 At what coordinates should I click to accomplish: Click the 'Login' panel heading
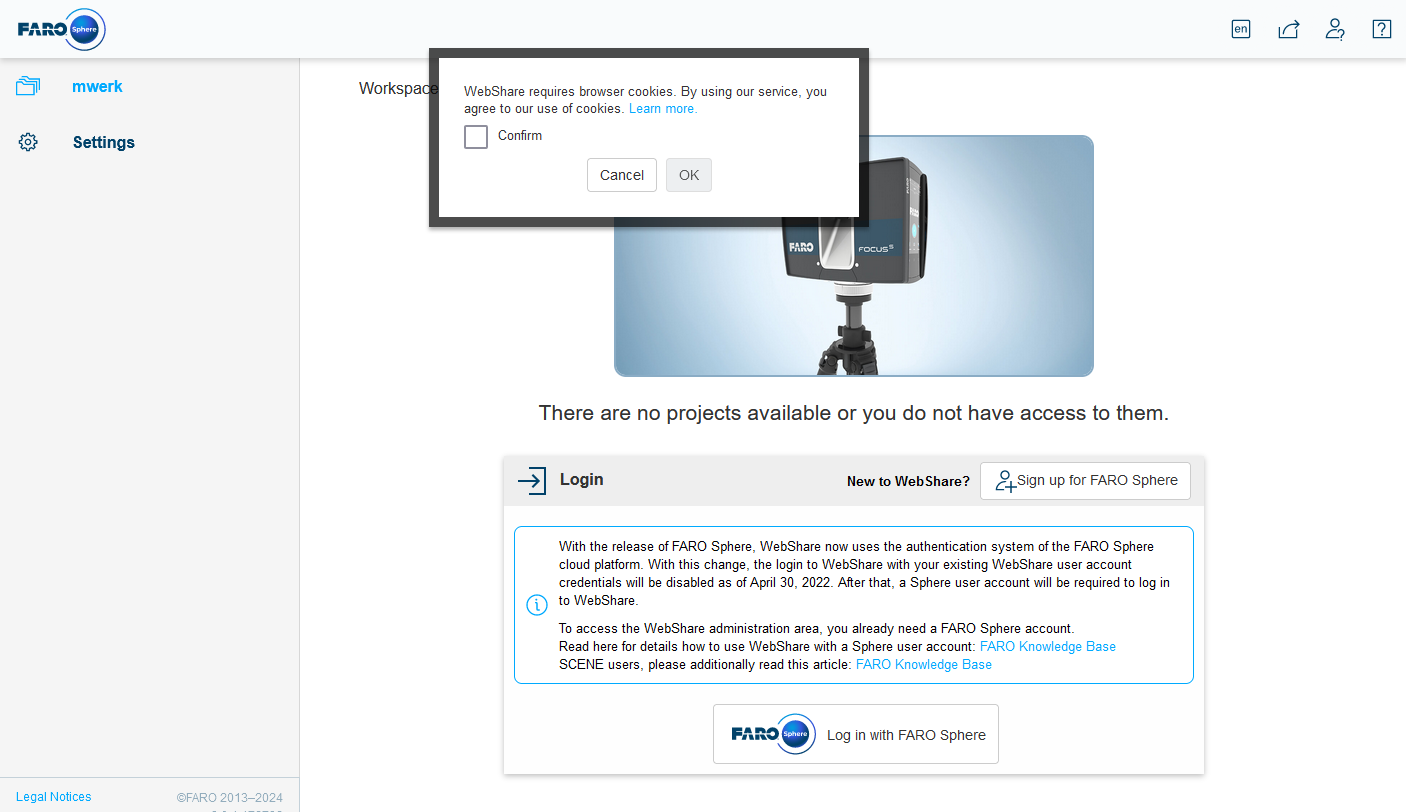tap(581, 480)
